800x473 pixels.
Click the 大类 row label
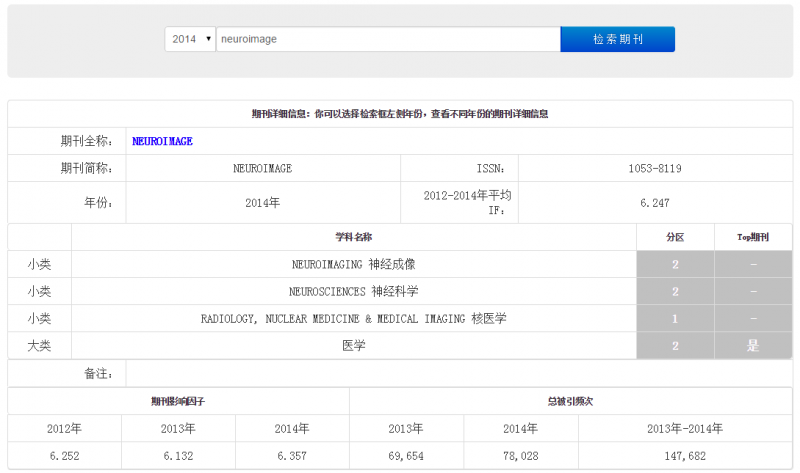click(x=39, y=345)
